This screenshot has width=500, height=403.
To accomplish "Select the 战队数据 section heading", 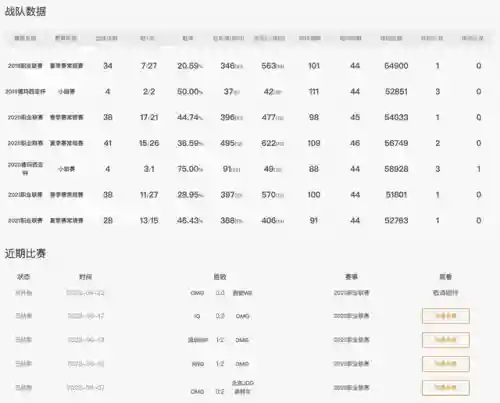I will pyautogui.click(x=25, y=11).
